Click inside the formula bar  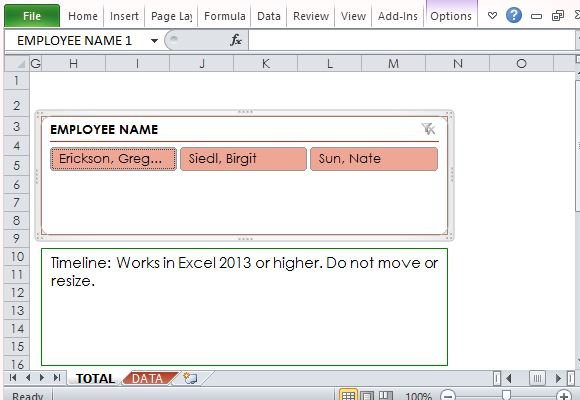coord(411,40)
